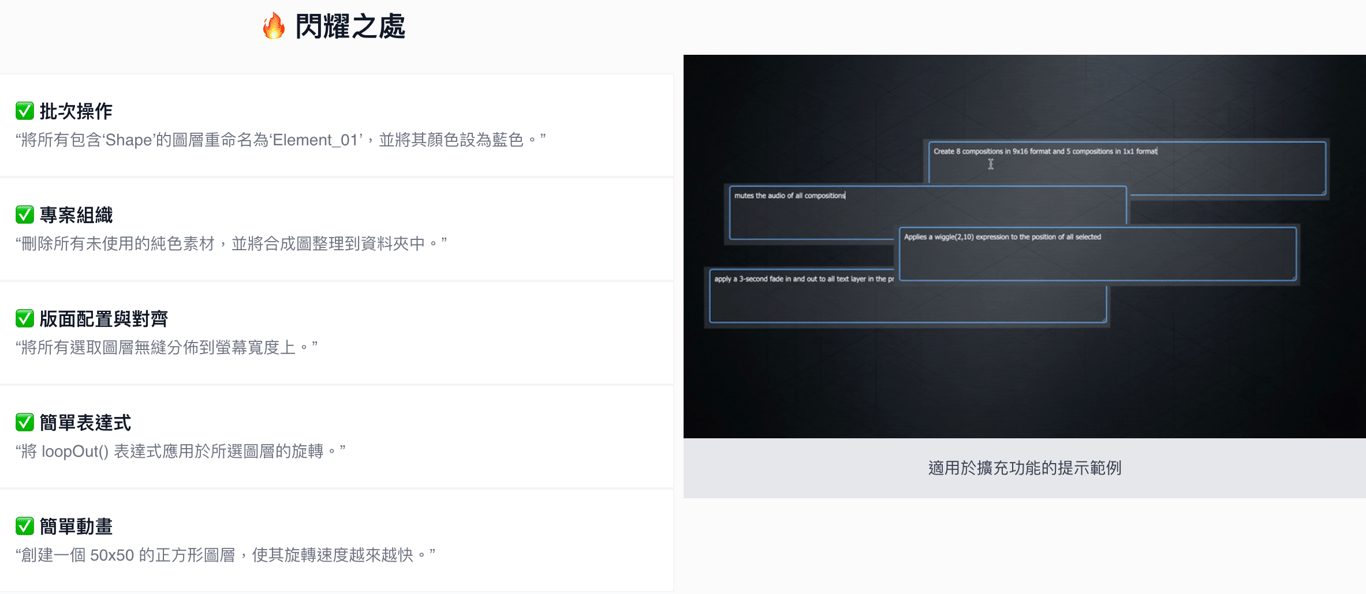The height and width of the screenshot is (594, 1366).
Task: Click the Element_01 rename example text
Action: point(281,140)
